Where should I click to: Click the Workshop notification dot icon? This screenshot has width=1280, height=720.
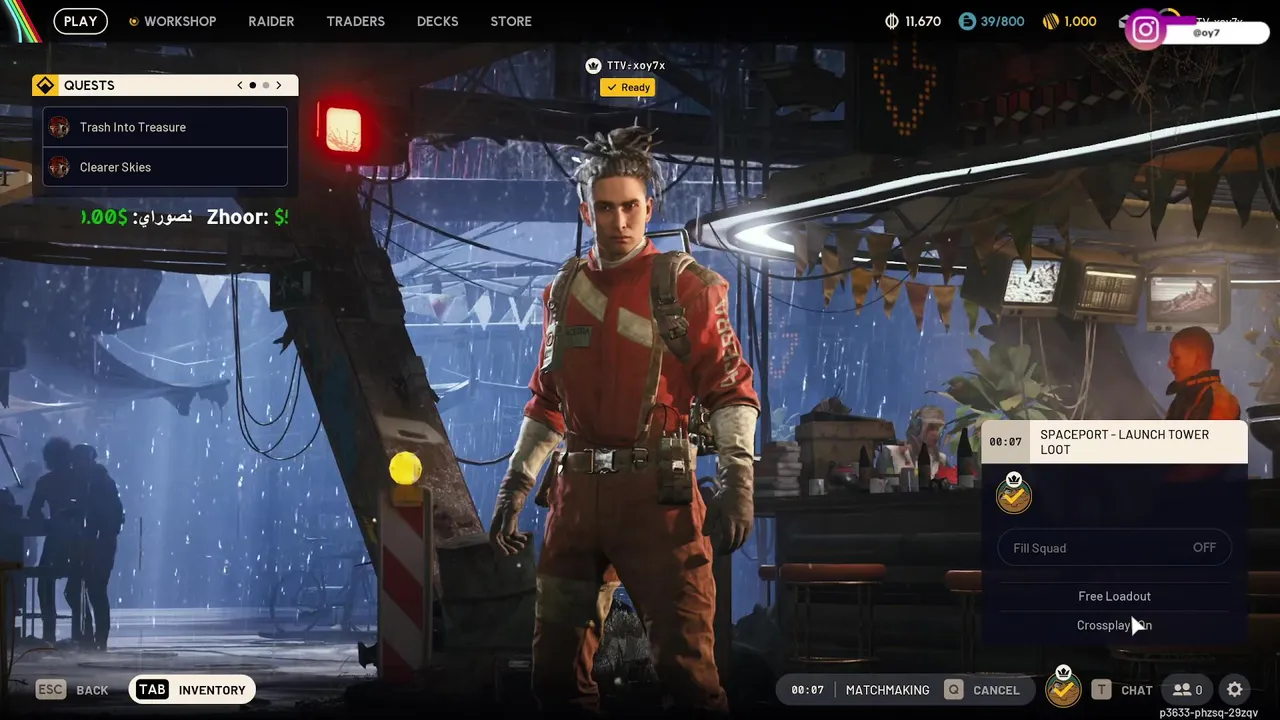pos(134,21)
